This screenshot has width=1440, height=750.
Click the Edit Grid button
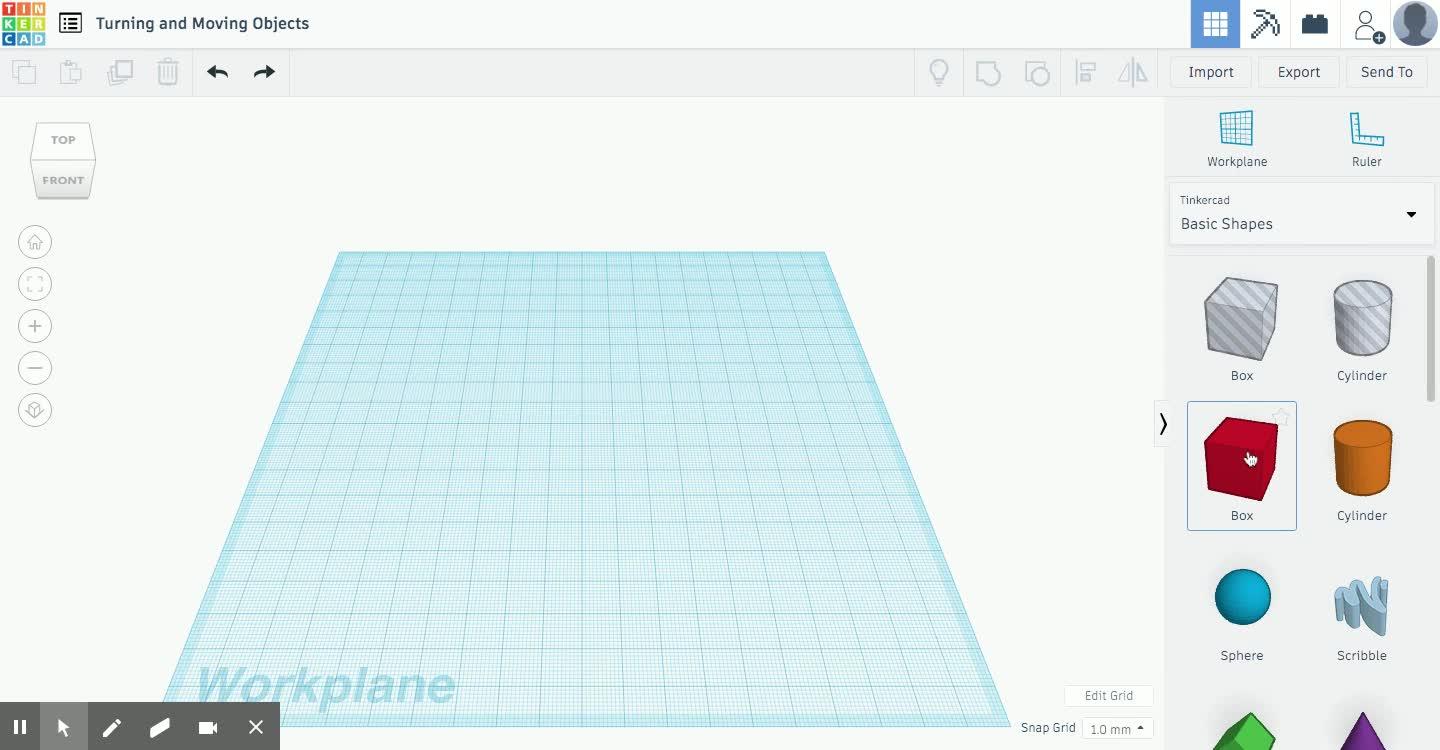pyautogui.click(x=1109, y=696)
